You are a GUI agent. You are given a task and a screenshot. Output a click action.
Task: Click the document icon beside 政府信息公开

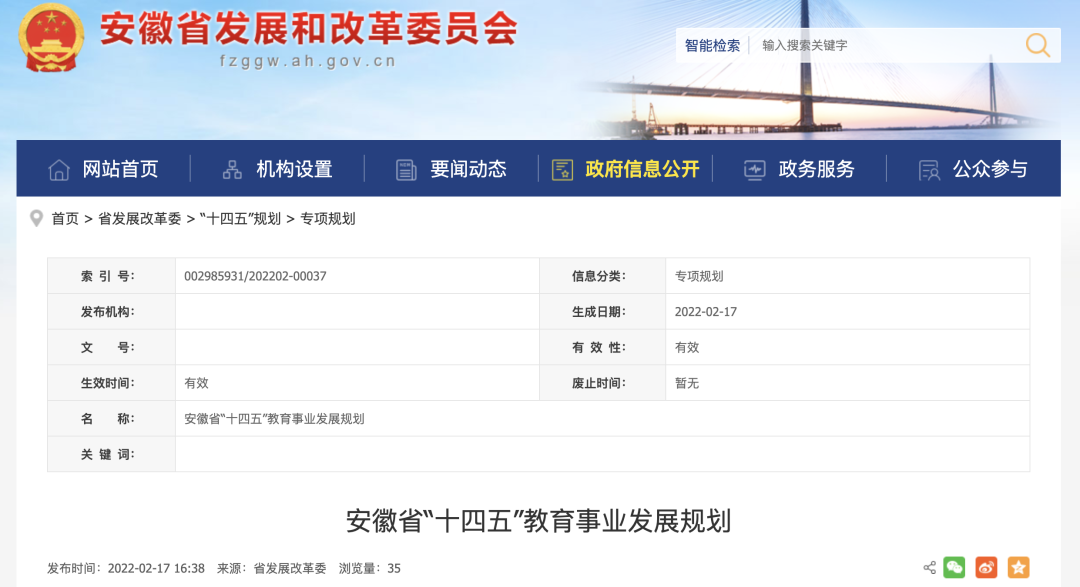(560, 168)
